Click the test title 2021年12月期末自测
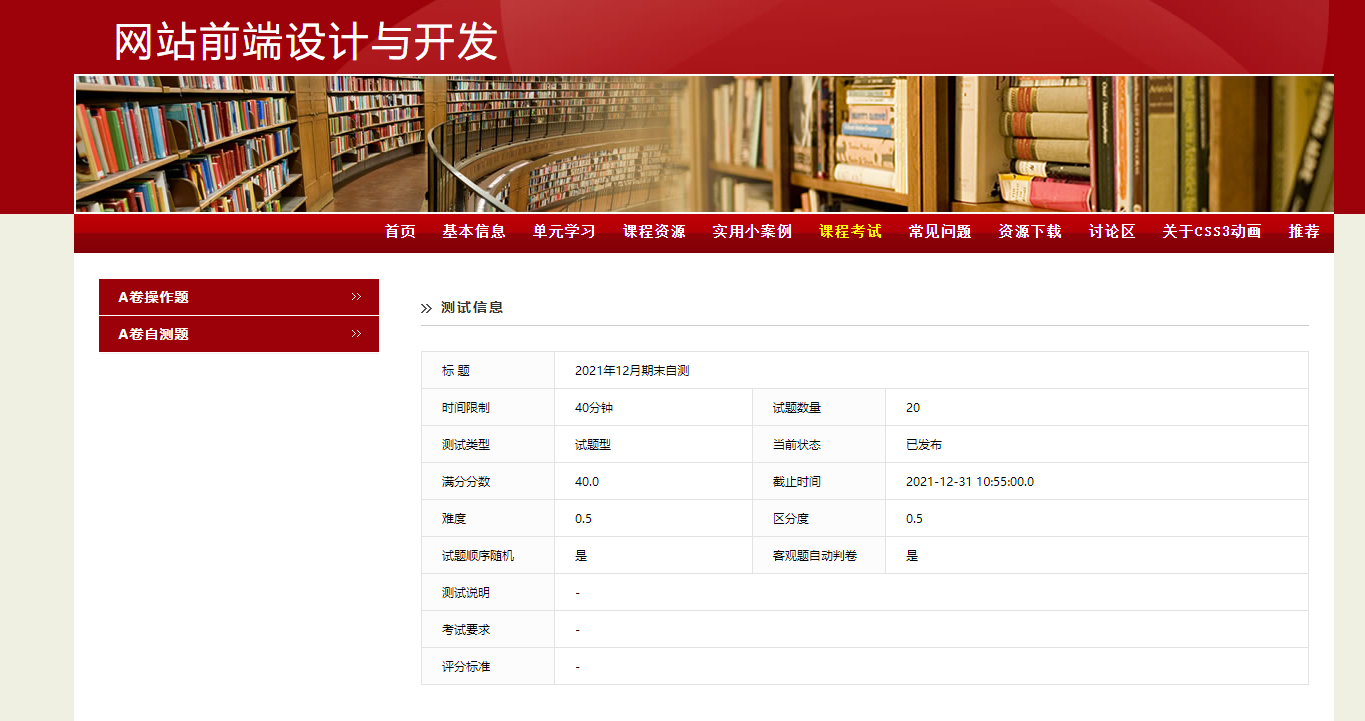The height and width of the screenshot is (721, 1365). pyautogui.click(x=632, y=371)
